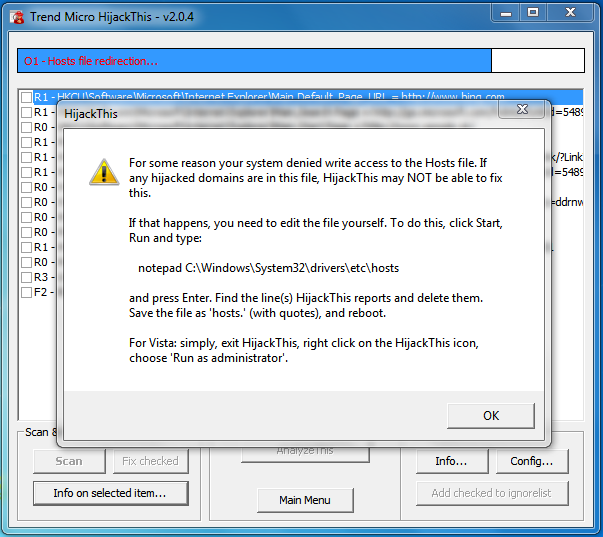Viewport: 603px width, 537px height.
Task: Open the Info... button
Action: pos(452,461)
